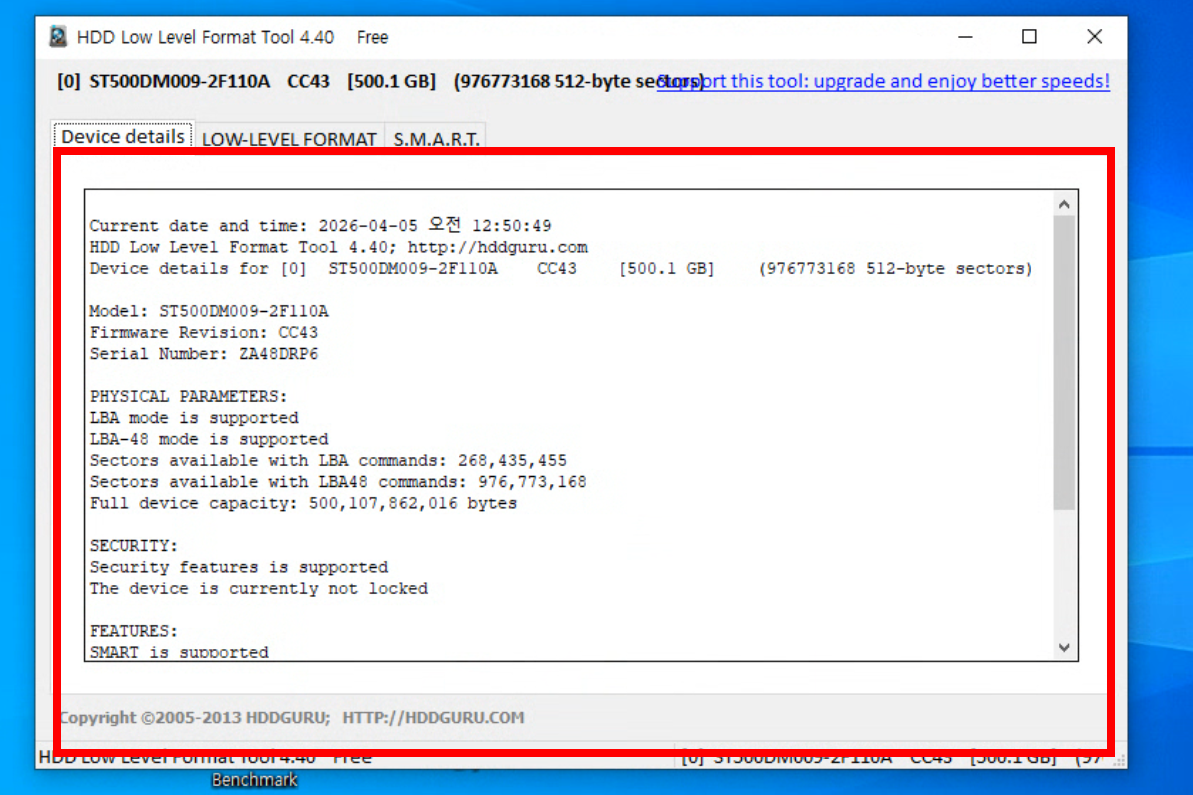Follow the upgrade and enjoy better speeds link
This screenshot has height=795, width=1193.
click(x=883, y=81)
